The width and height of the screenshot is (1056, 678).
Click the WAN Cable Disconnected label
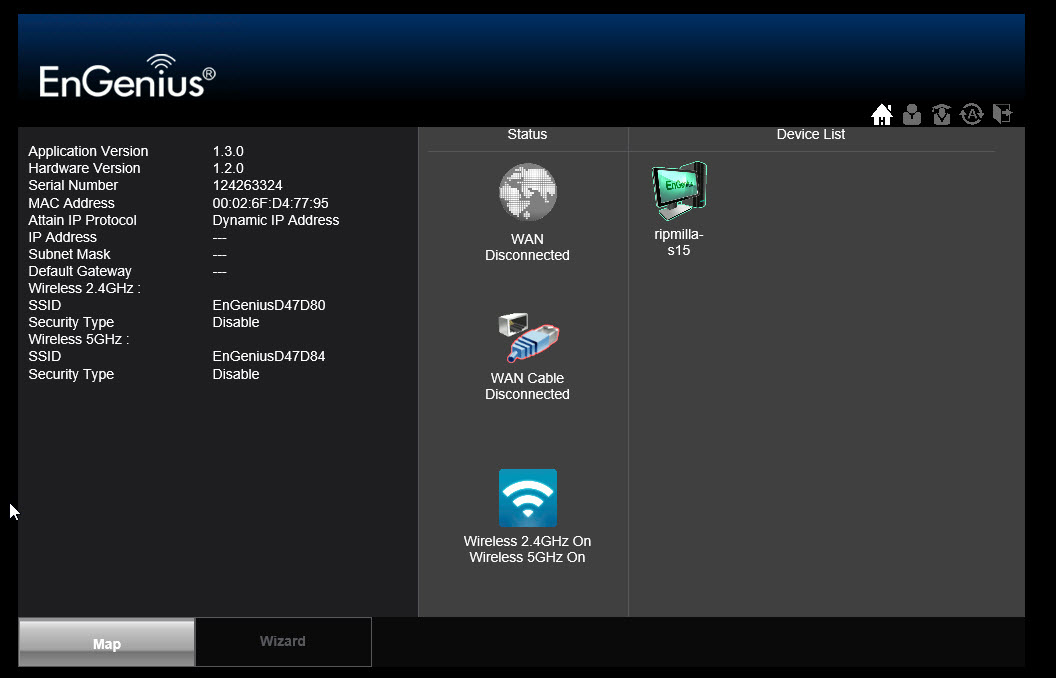(527, 387)
